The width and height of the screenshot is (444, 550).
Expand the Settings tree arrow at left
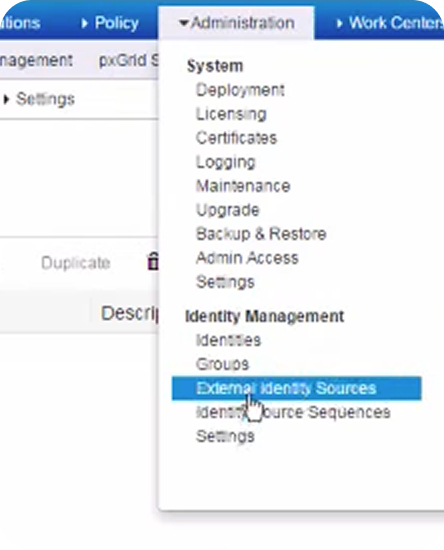pos(6,99)
